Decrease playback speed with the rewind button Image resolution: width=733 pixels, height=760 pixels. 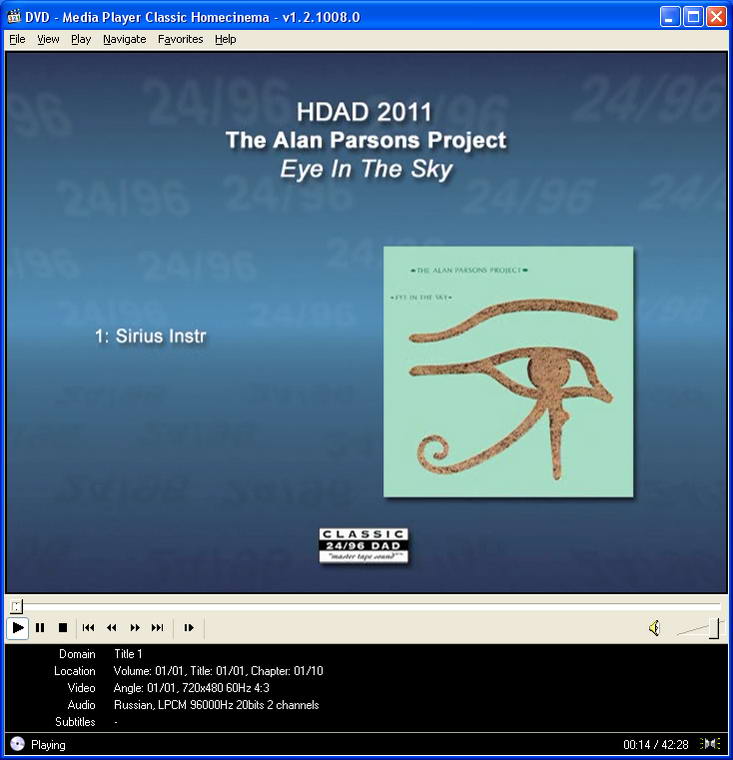point(112,628)
